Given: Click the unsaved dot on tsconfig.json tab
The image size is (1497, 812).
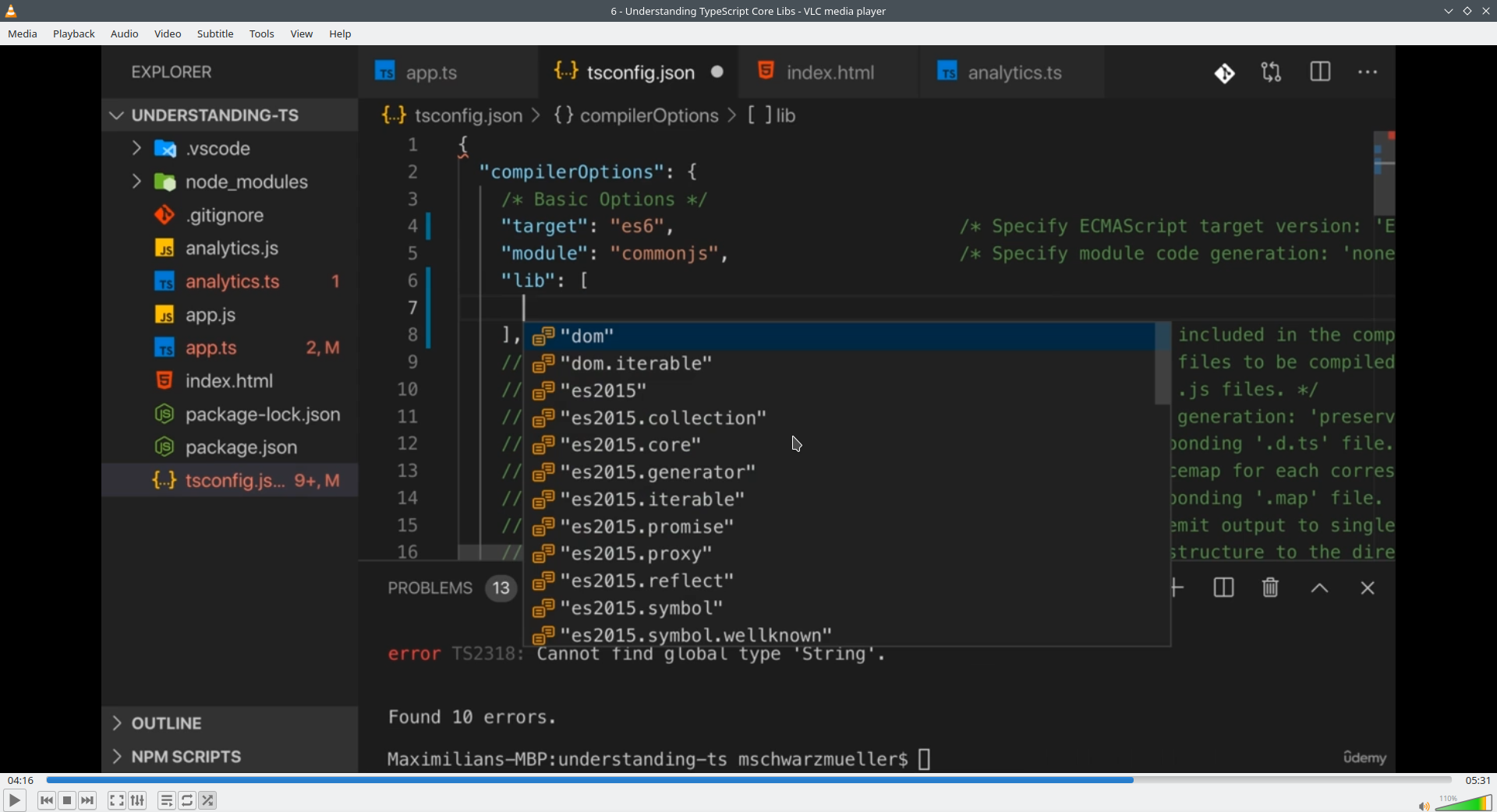Looking at the screenshot, I should click(717, 72).
